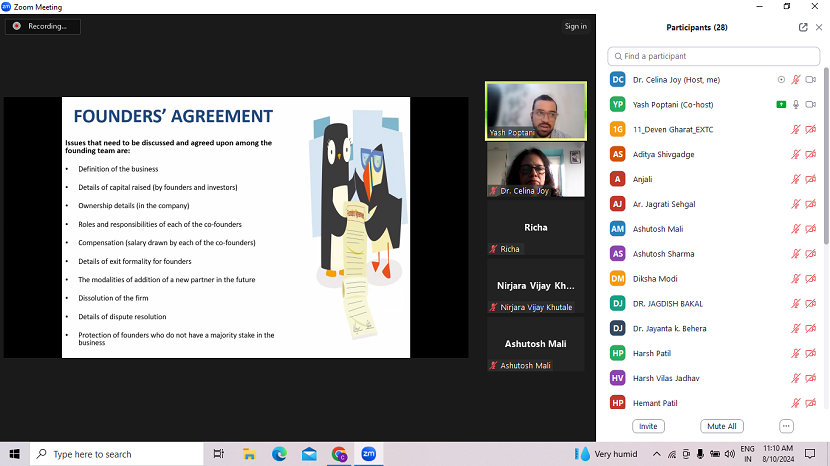Toggle mute icon for Ashutosh Sharma
Screen dimensions: 830x466
(796, 254)
